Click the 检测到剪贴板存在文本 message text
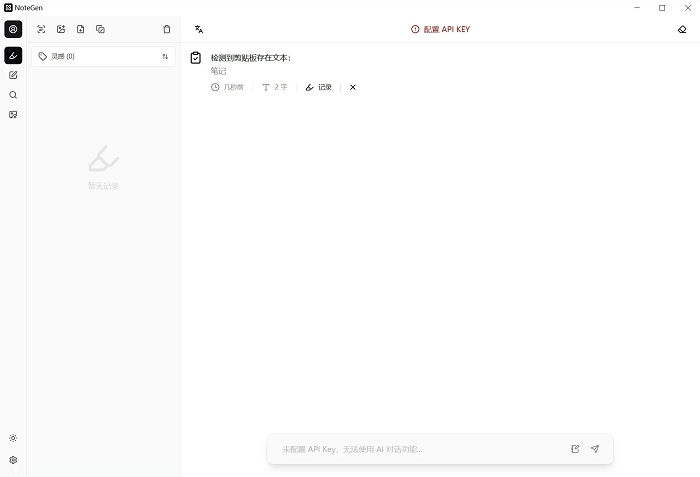 coord(250,58)
